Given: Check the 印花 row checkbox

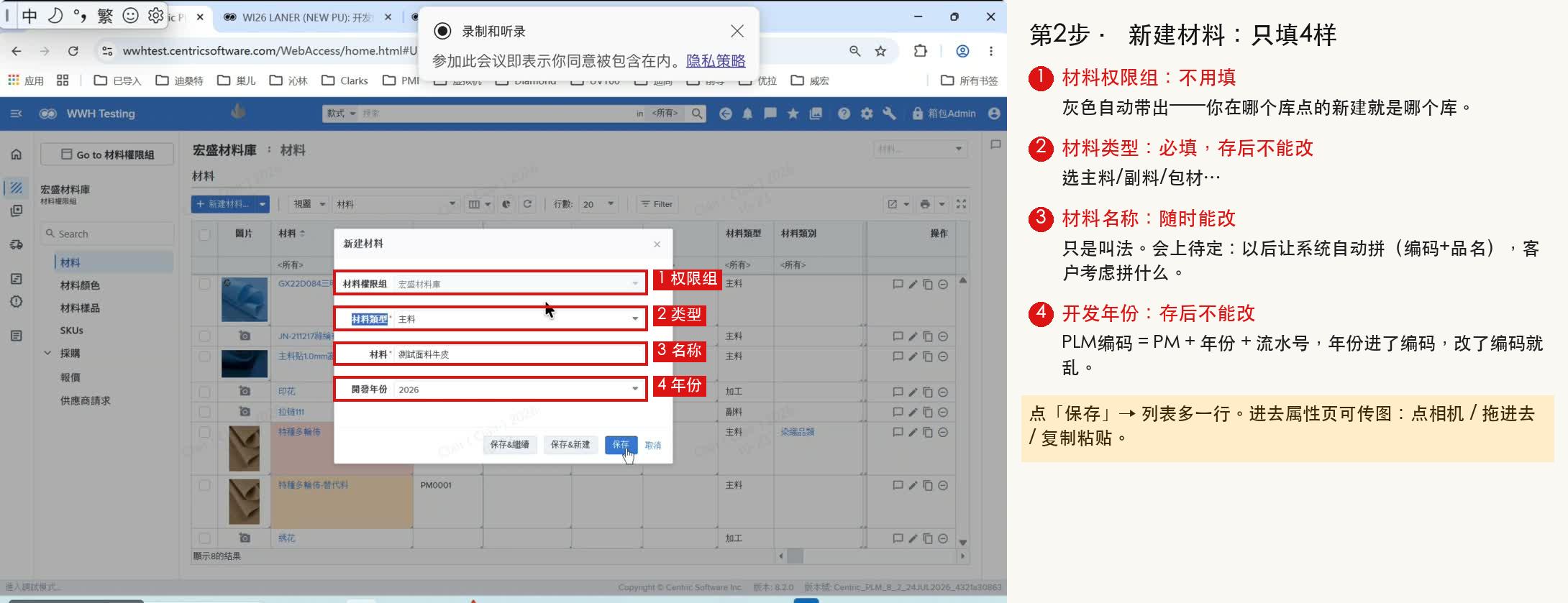Looking at the screenshot, I should pos(204,392).
